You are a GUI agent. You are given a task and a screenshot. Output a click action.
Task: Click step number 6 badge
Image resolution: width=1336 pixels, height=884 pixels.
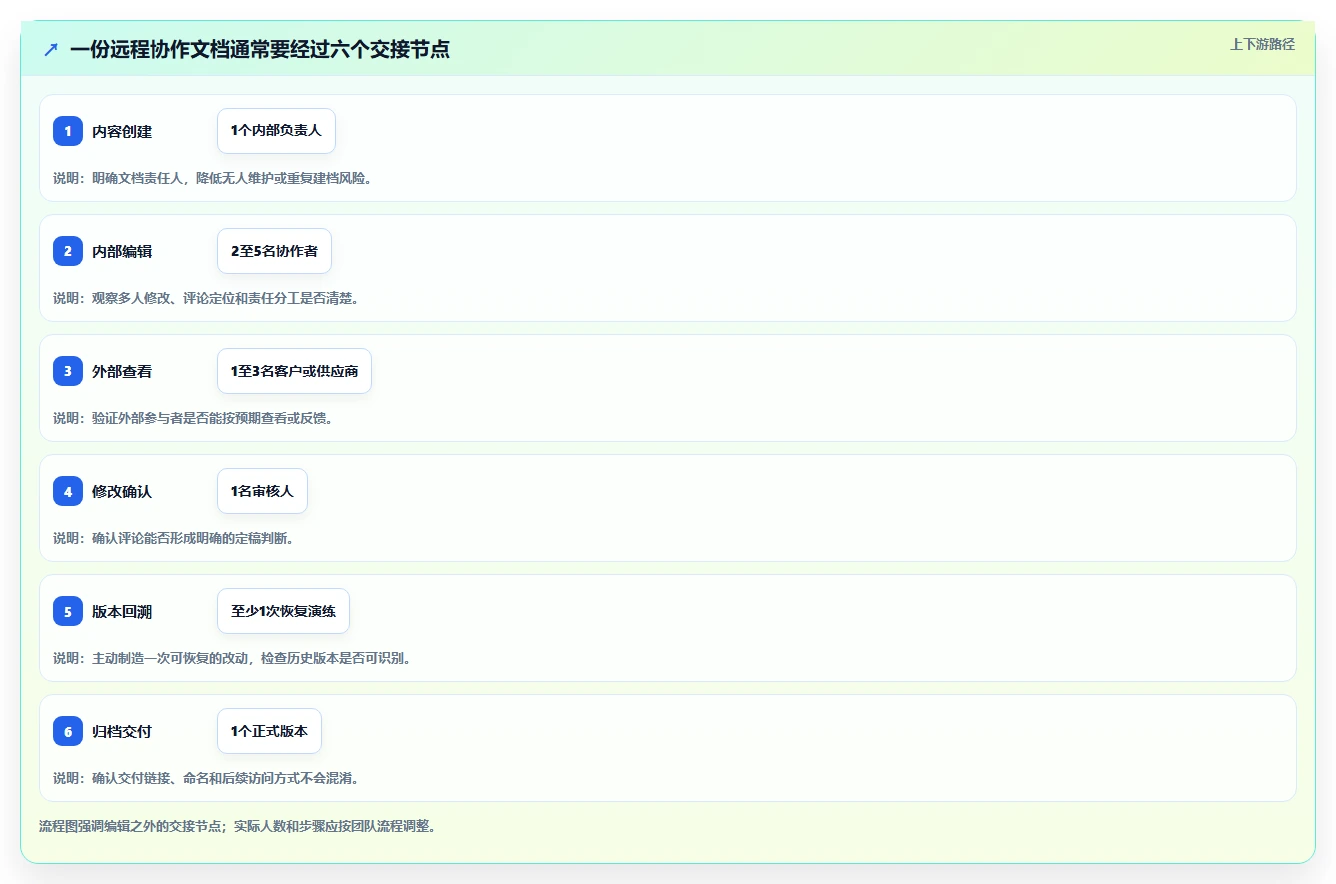pos(68,731)
